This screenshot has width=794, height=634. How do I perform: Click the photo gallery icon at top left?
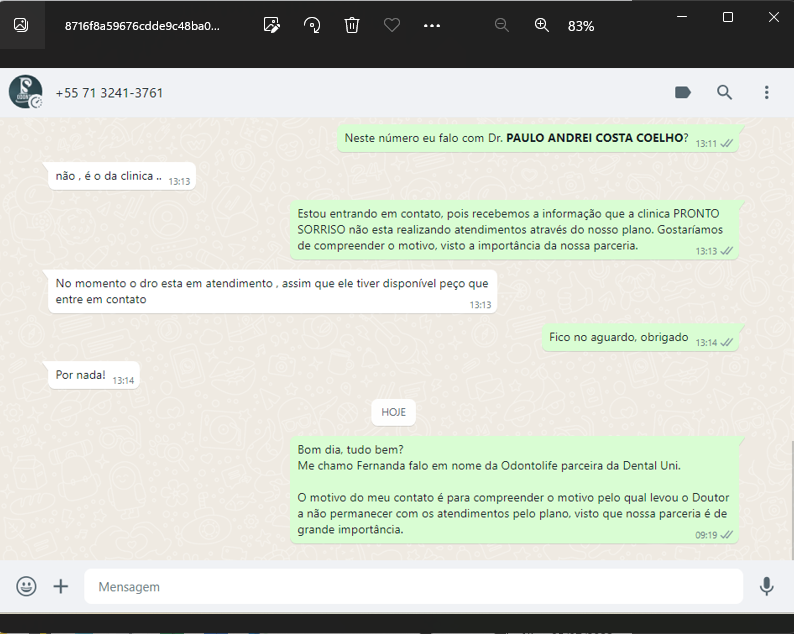(21, 25)
